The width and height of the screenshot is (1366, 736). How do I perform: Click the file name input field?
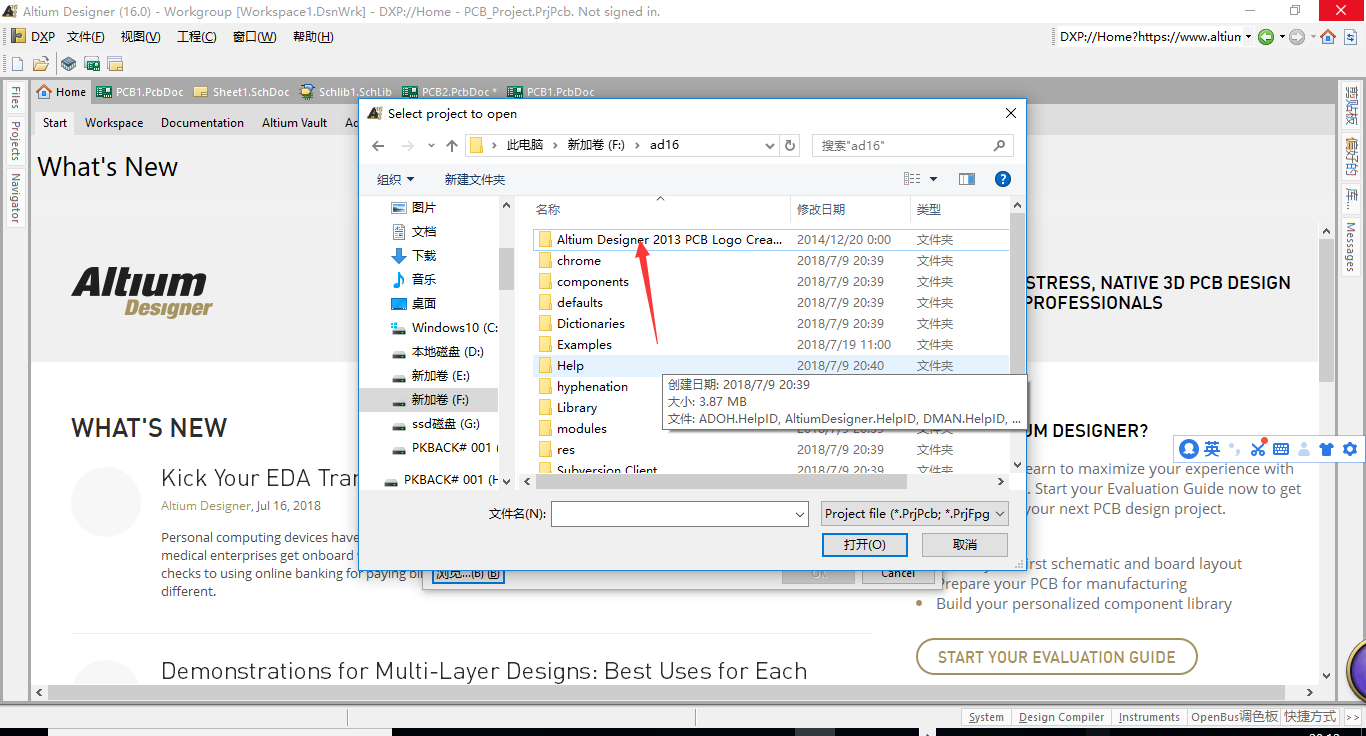click(680, 514)
